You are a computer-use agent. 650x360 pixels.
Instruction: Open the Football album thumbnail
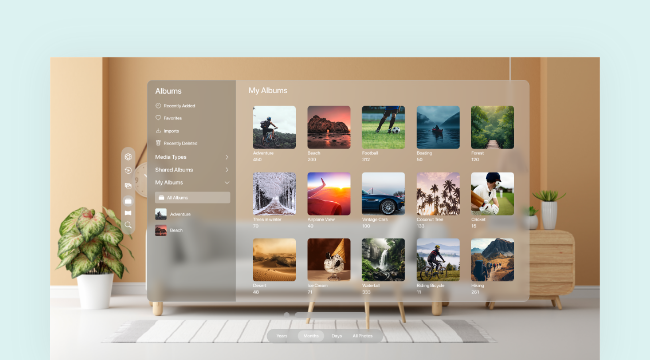tap(383, 127)
